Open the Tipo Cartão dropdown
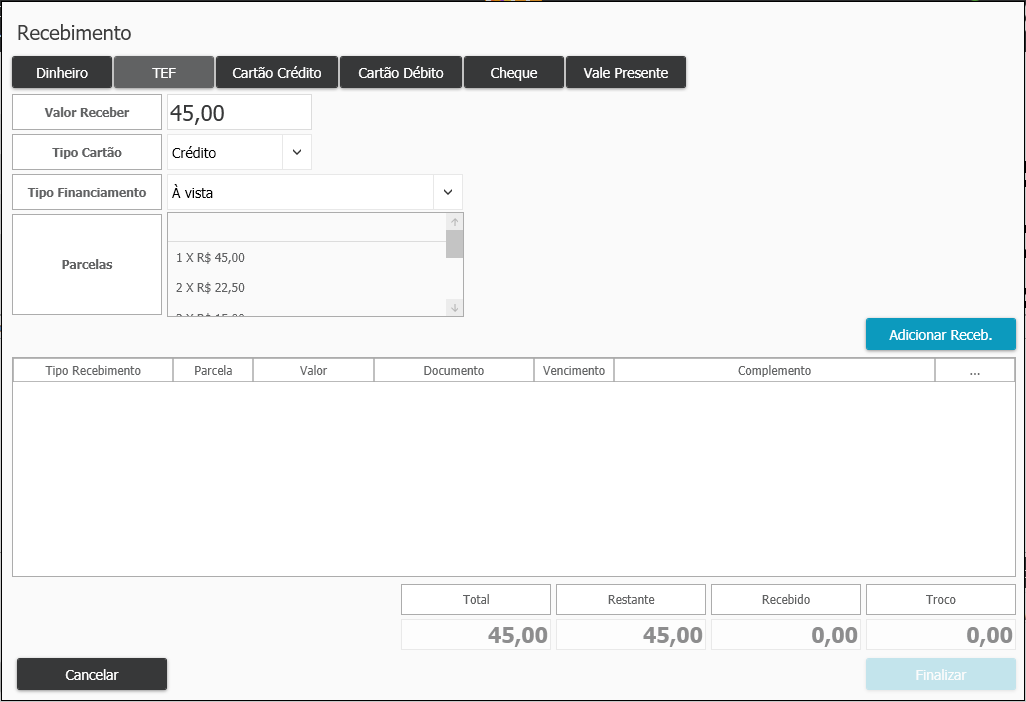The height and width of the screenshot is (702, 1026). pos(297,153)
